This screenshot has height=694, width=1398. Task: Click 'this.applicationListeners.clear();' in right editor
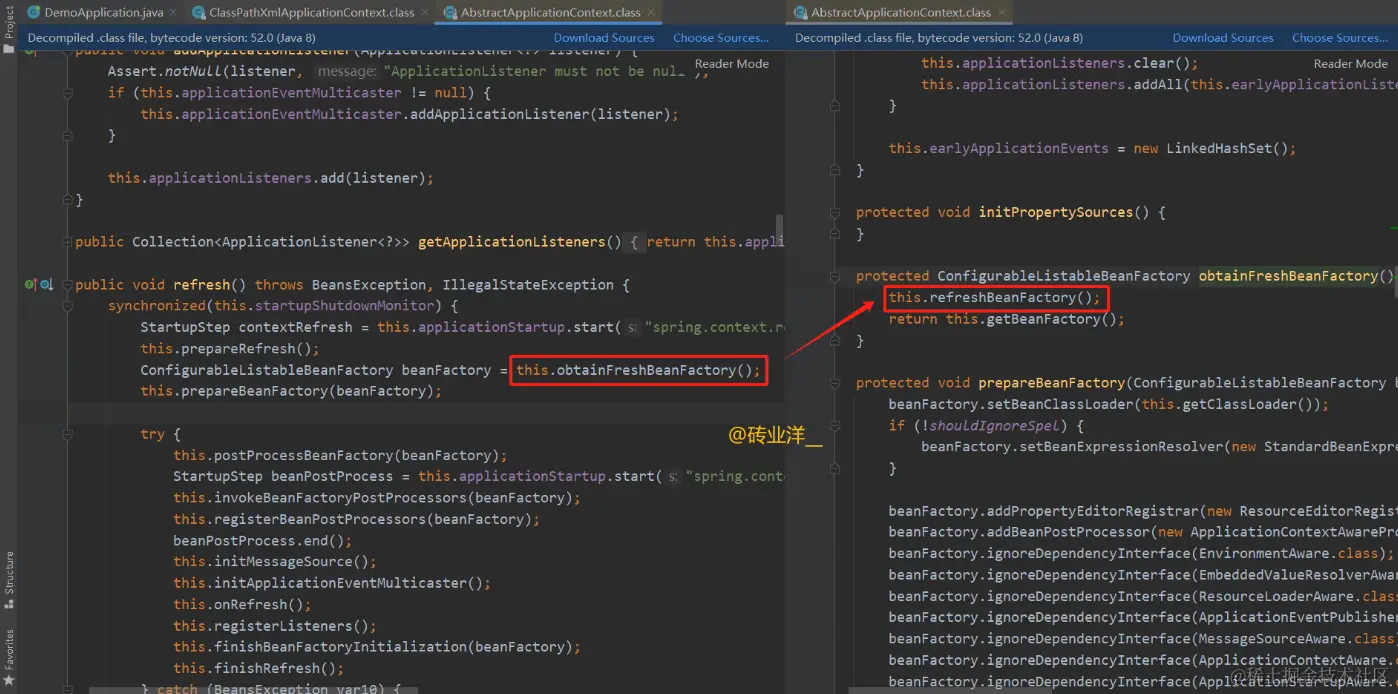click(x=1060, y=63)
